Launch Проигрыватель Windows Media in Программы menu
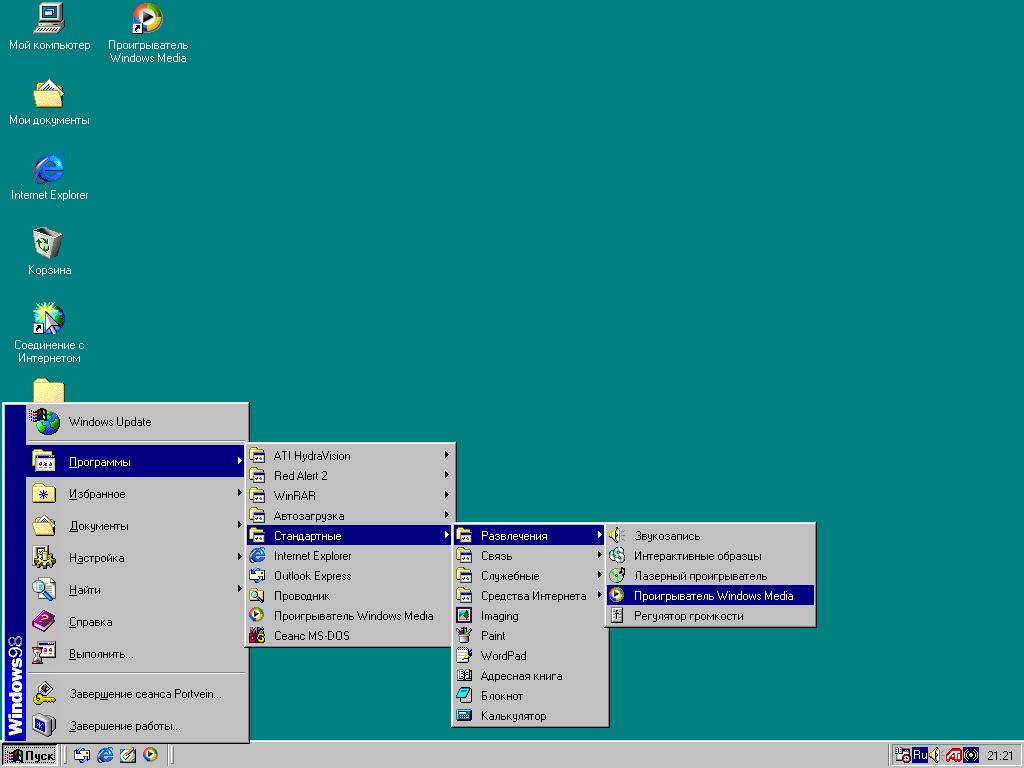 click(x=349, y=615)
